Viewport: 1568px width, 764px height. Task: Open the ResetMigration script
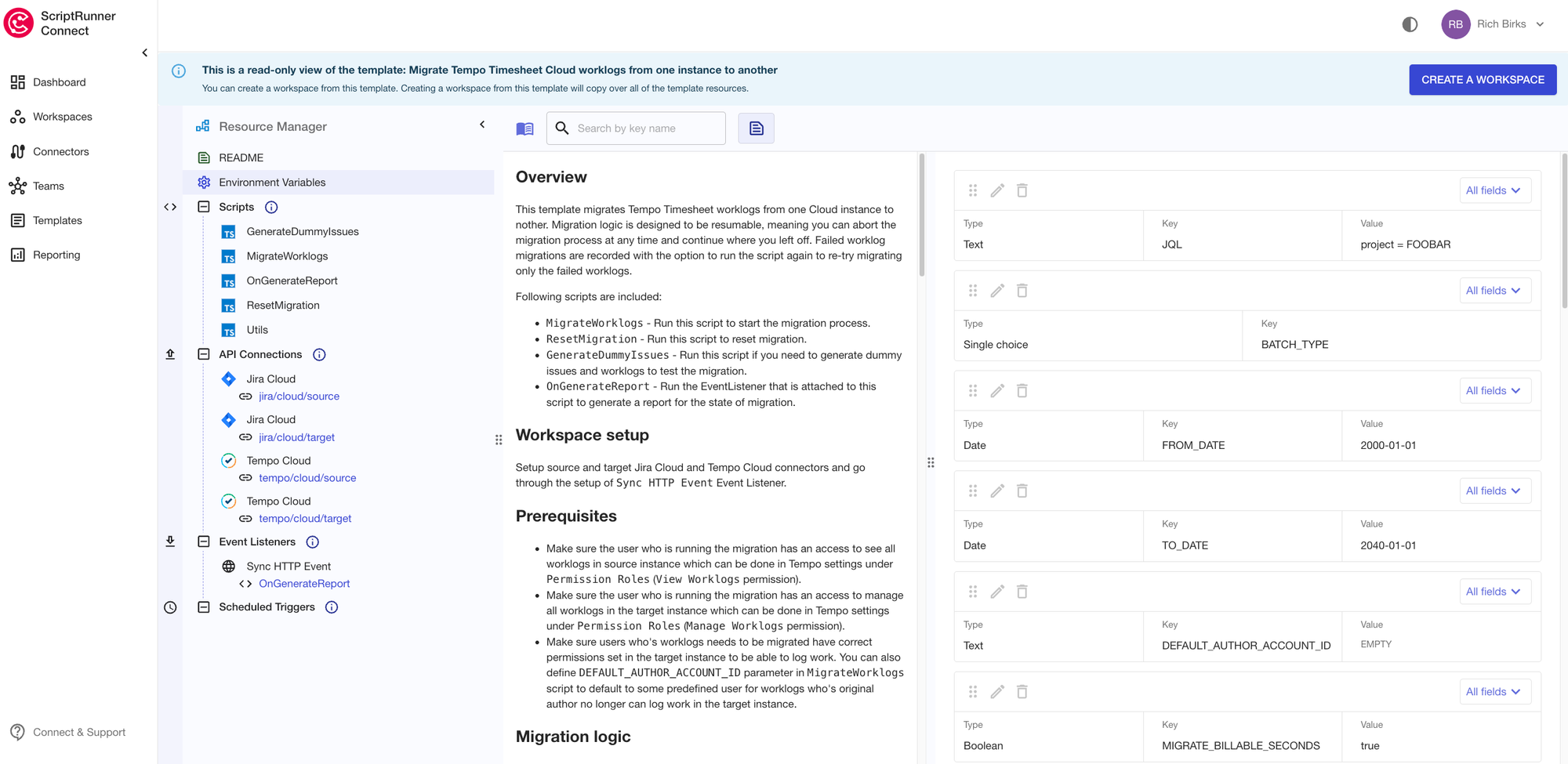282,306
